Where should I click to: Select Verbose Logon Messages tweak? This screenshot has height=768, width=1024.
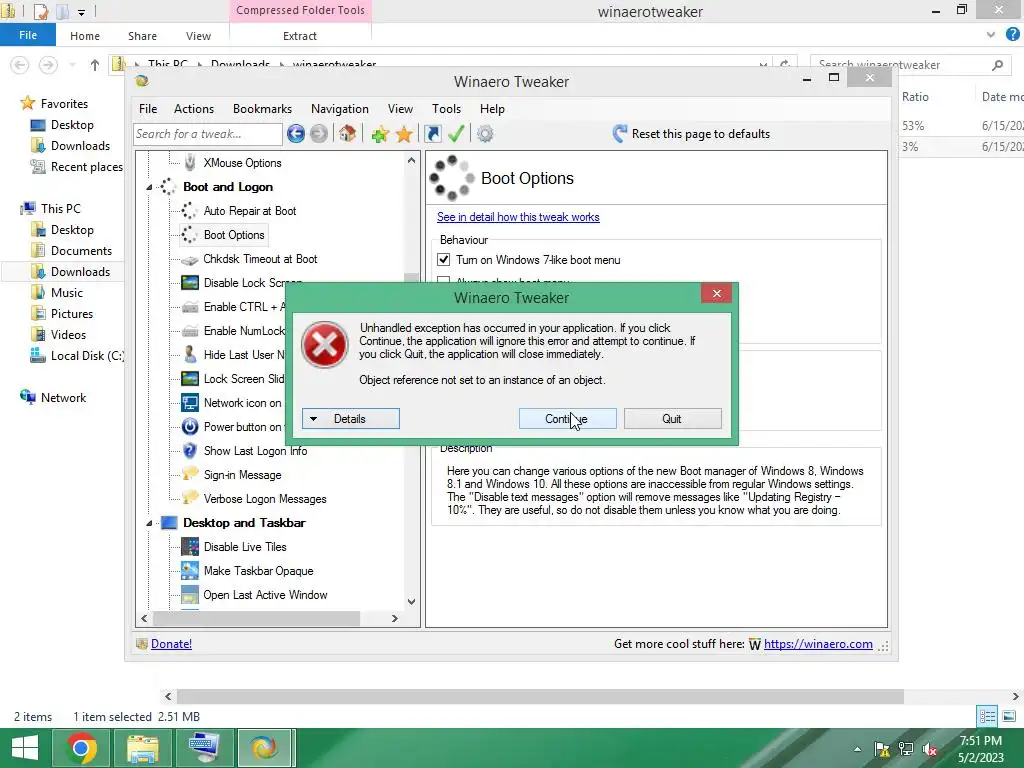(264, 499)
